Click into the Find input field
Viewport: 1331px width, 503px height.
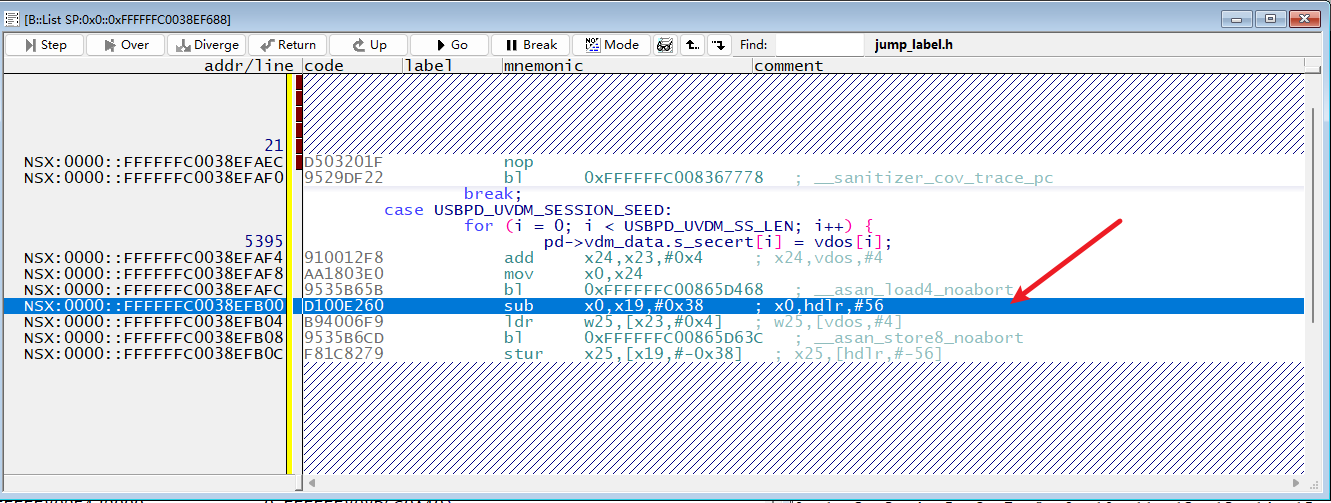click(x=819, y=45)
